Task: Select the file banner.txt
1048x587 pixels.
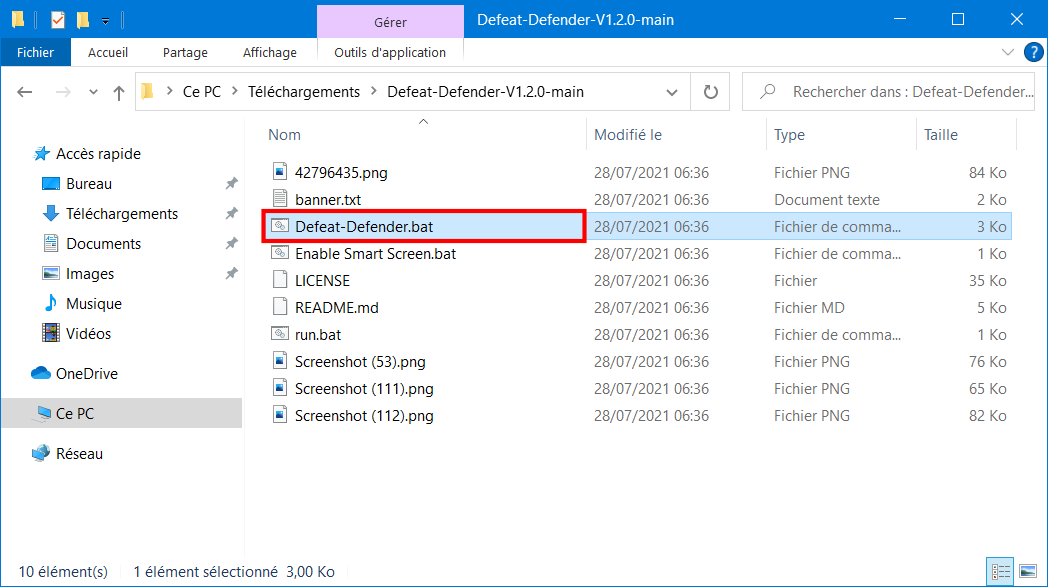Action: [328, 200]
